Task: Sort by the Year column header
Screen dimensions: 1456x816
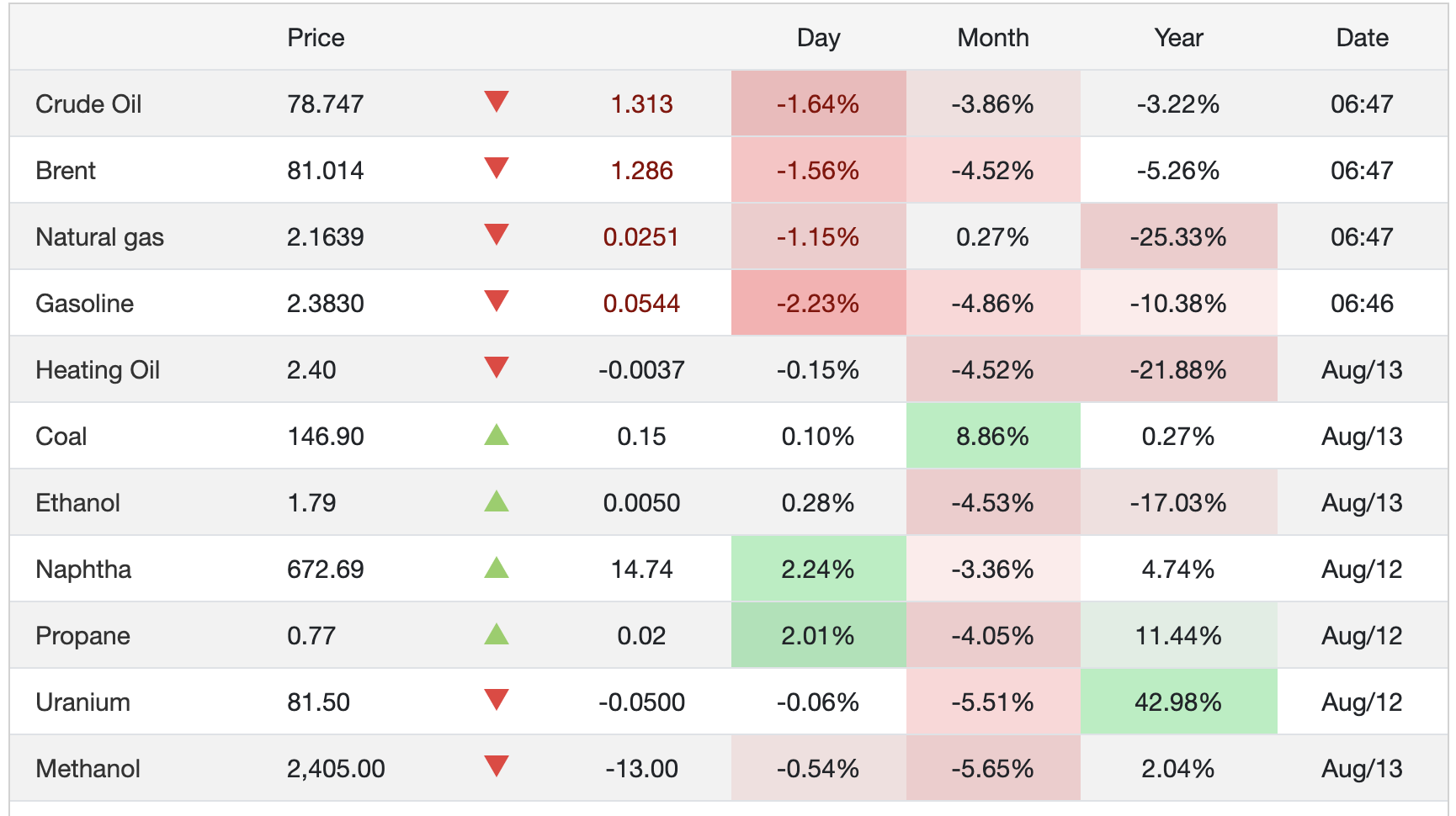Action: pos(1178,38)
